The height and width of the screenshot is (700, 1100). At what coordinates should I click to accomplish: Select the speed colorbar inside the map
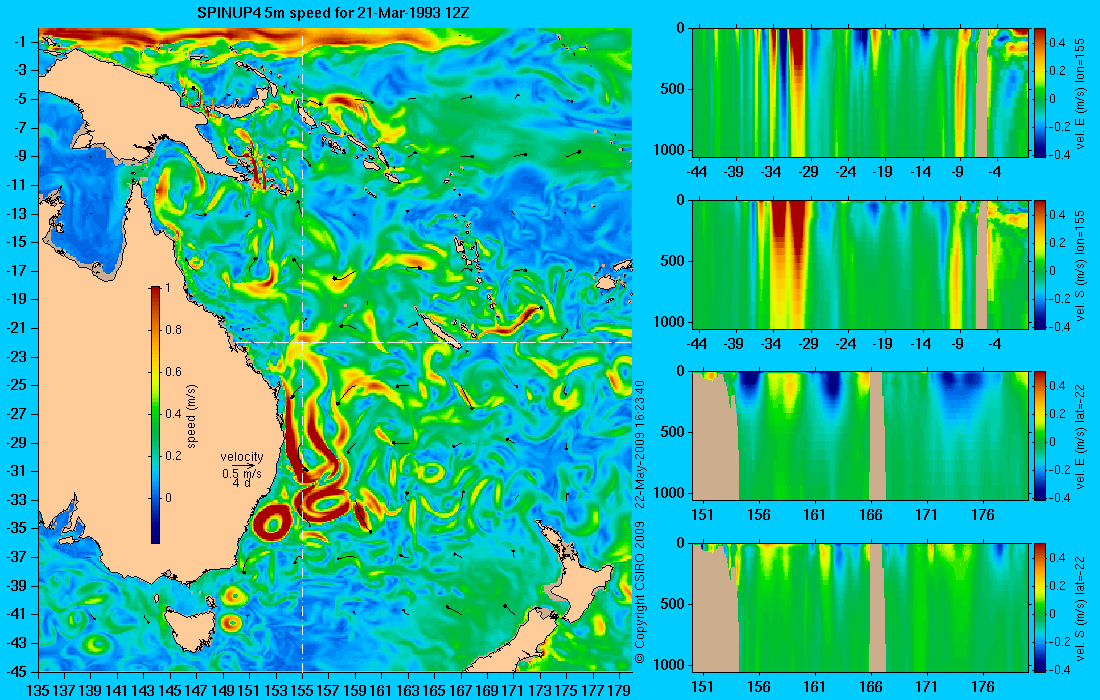click(x=155, y=415)
